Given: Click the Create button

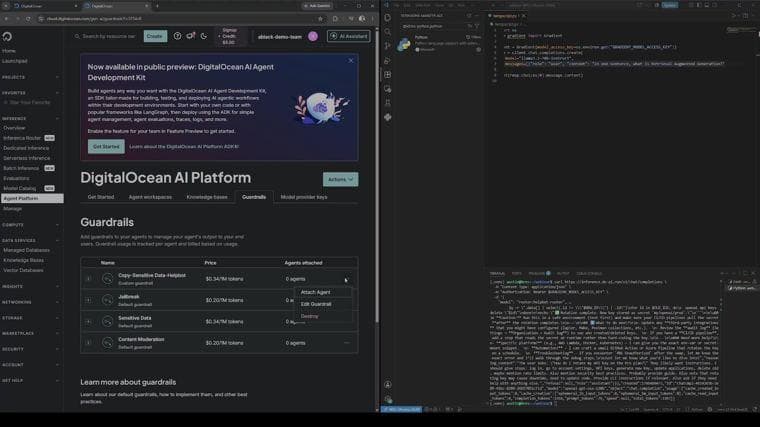Looking at the screenshot, I should coord(155,36).
